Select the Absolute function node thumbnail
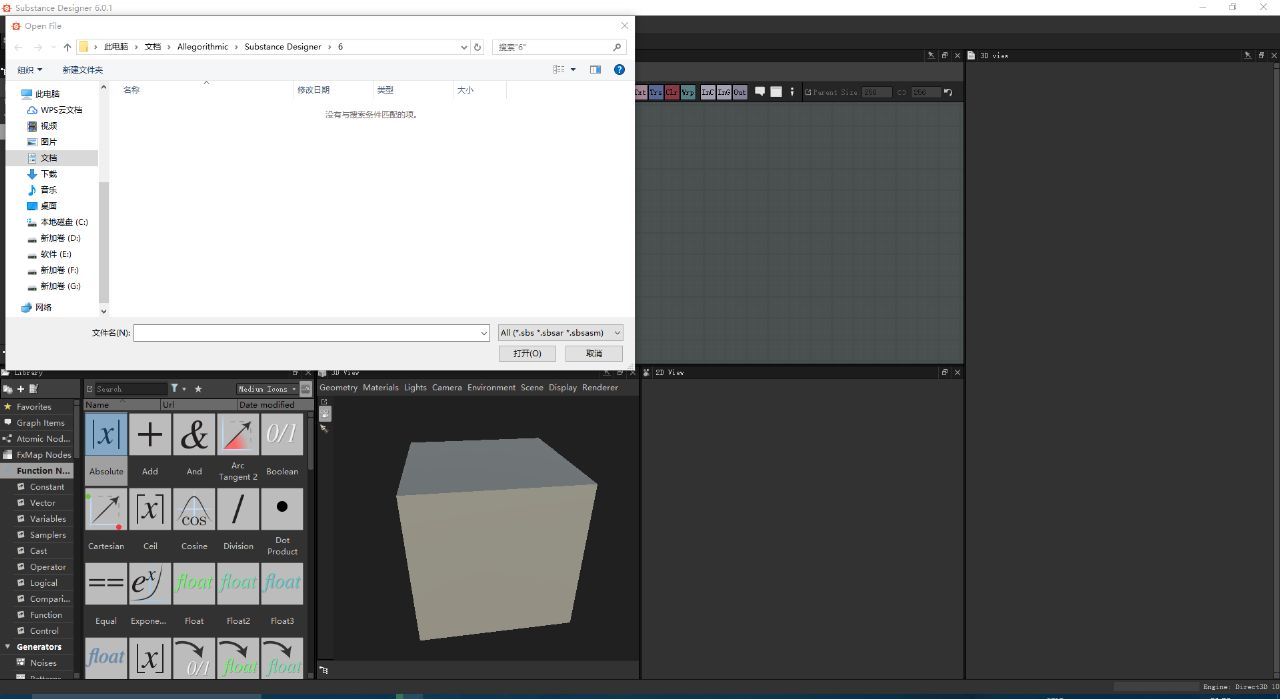1280x699 pixels. click(x=106, y=435)
